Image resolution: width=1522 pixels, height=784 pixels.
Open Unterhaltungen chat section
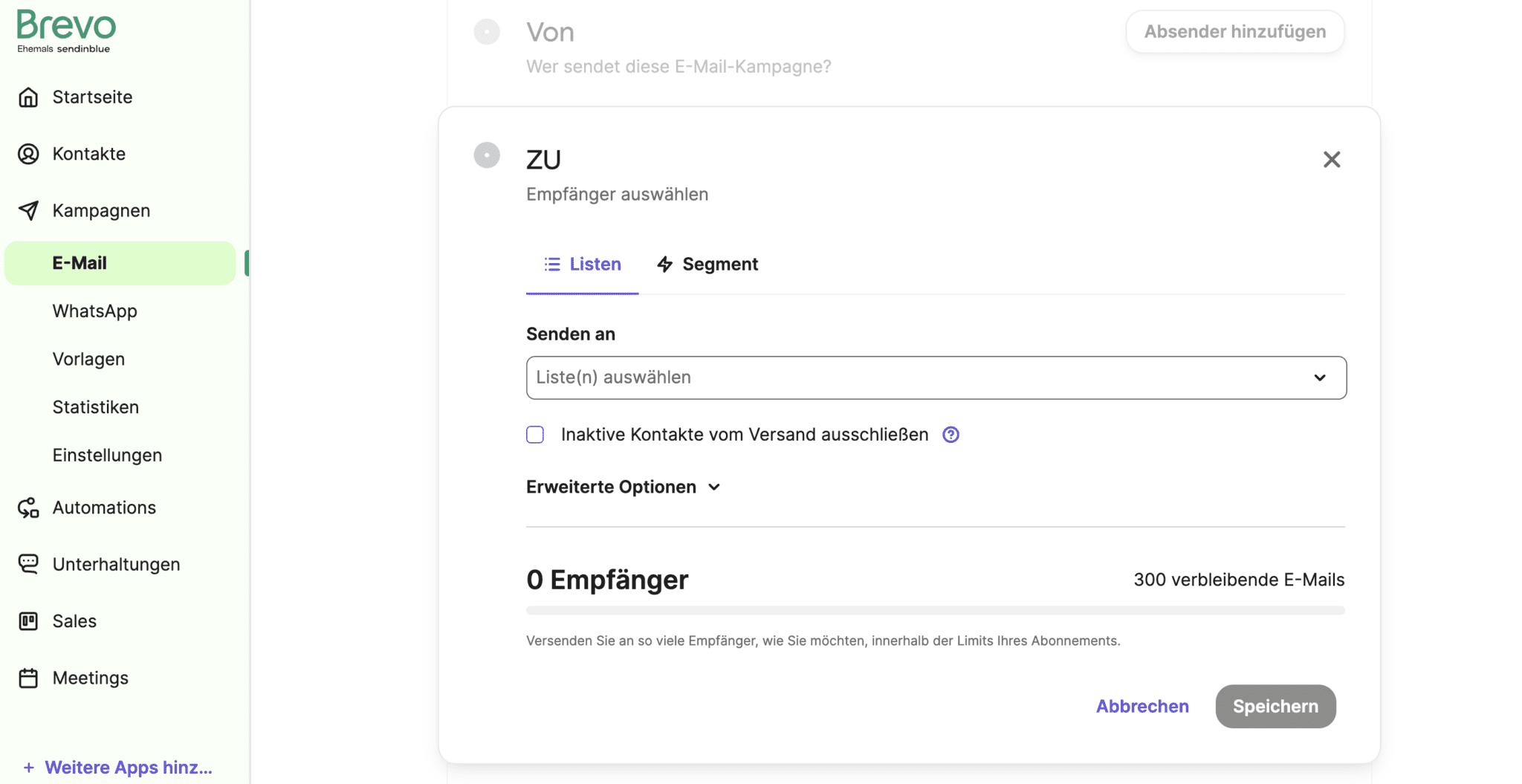tap(116, 564)
